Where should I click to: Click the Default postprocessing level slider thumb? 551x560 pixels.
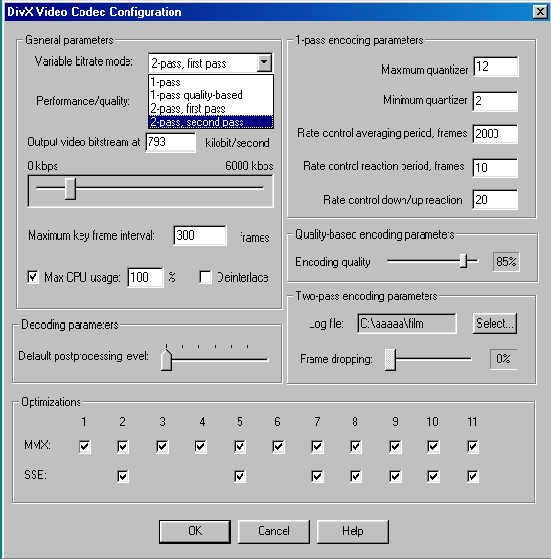click(166, 359)
